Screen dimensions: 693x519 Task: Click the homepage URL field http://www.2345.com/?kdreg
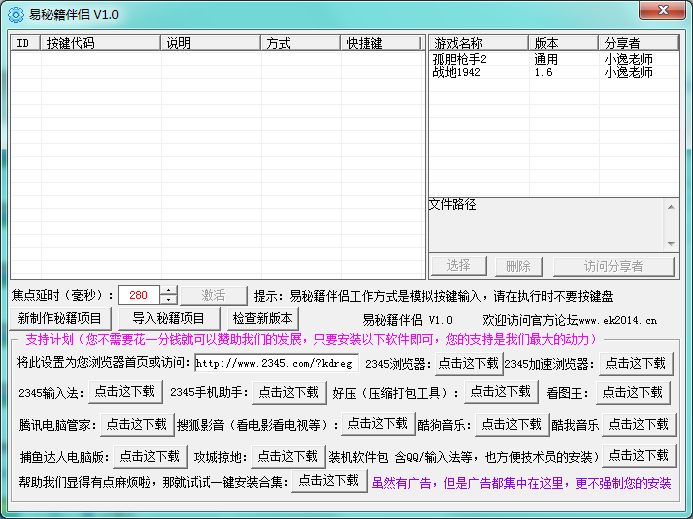click(x=276, y=363)
